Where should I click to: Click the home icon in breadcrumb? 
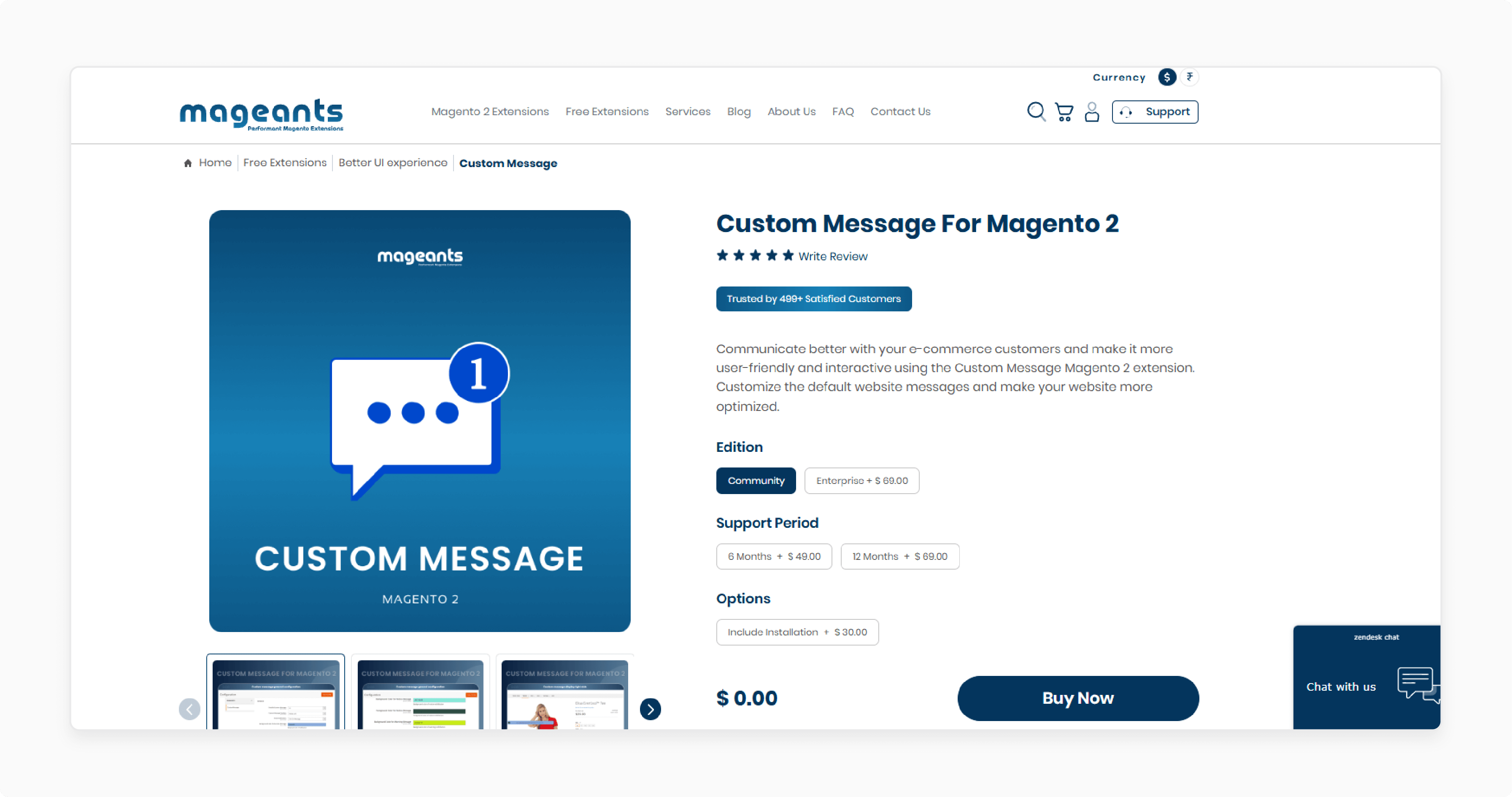188,163
